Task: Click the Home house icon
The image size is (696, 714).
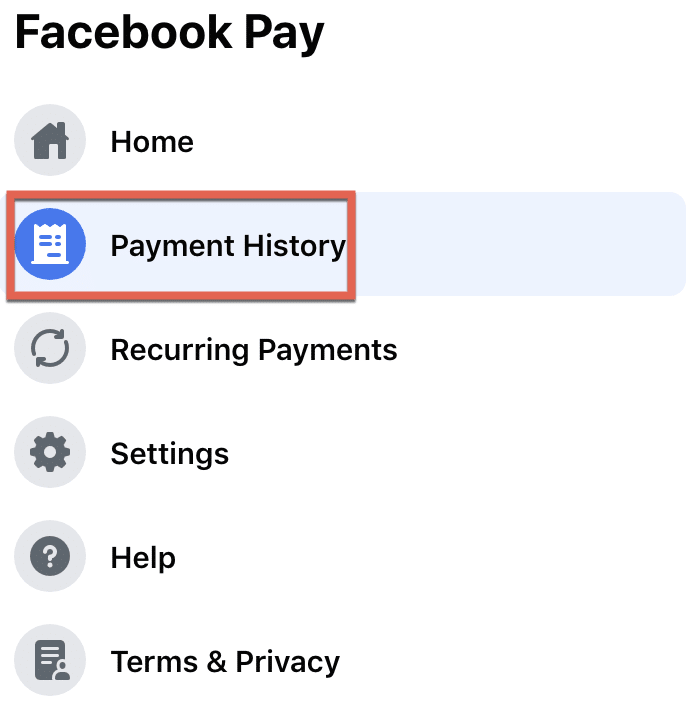Action: [50, 140]
